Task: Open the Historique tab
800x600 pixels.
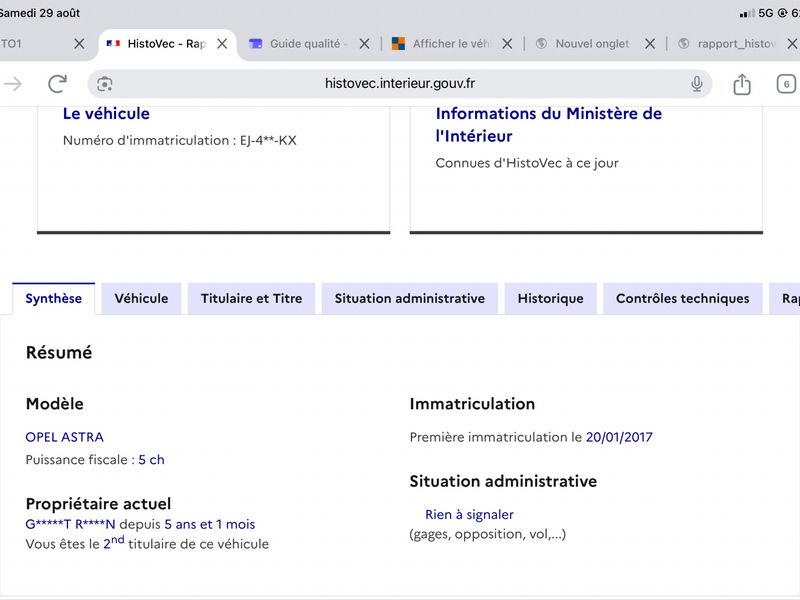Action: (551, 298)
